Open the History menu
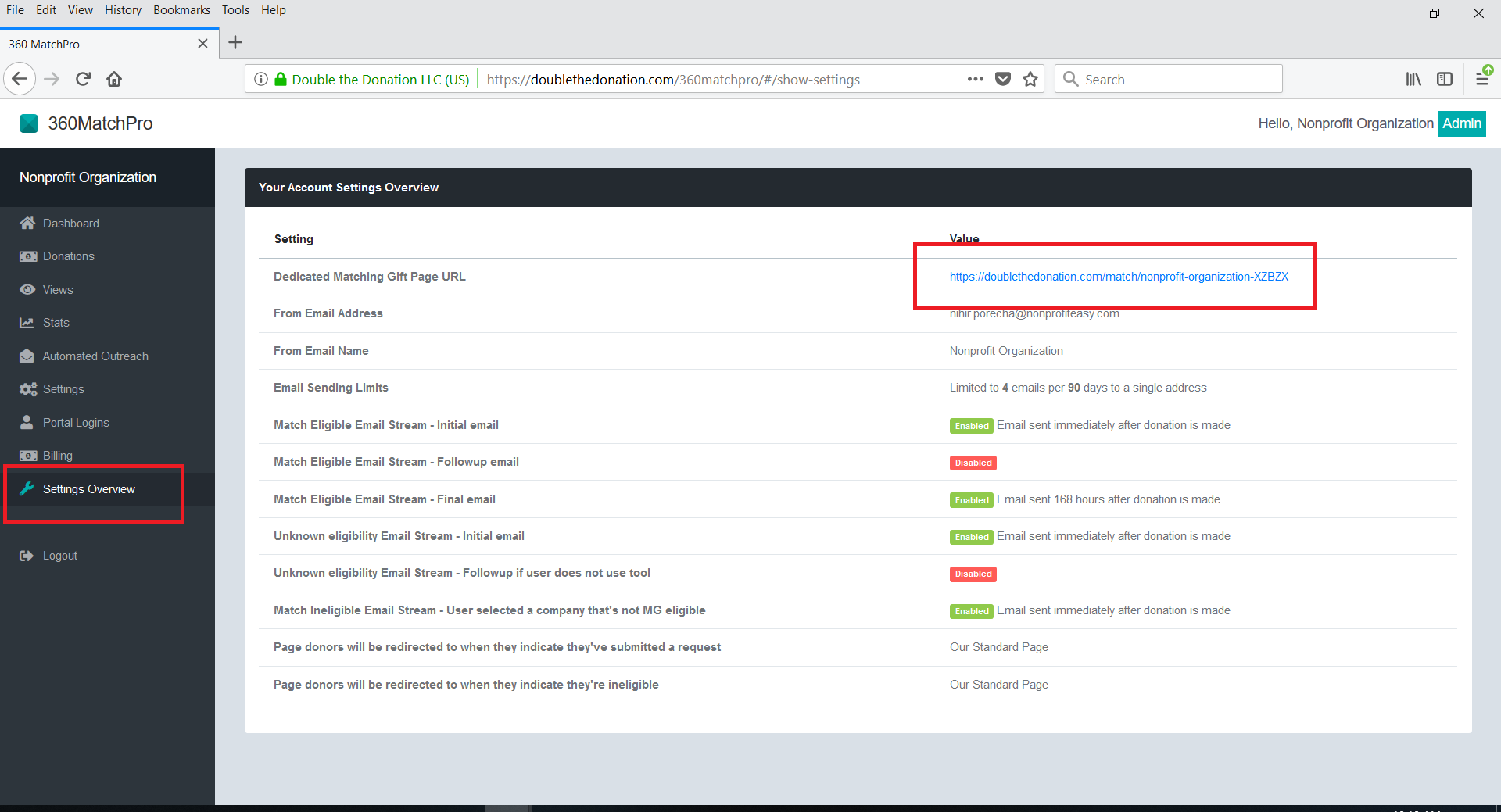This screenshot has width=1501, height=812. (123, 10)
